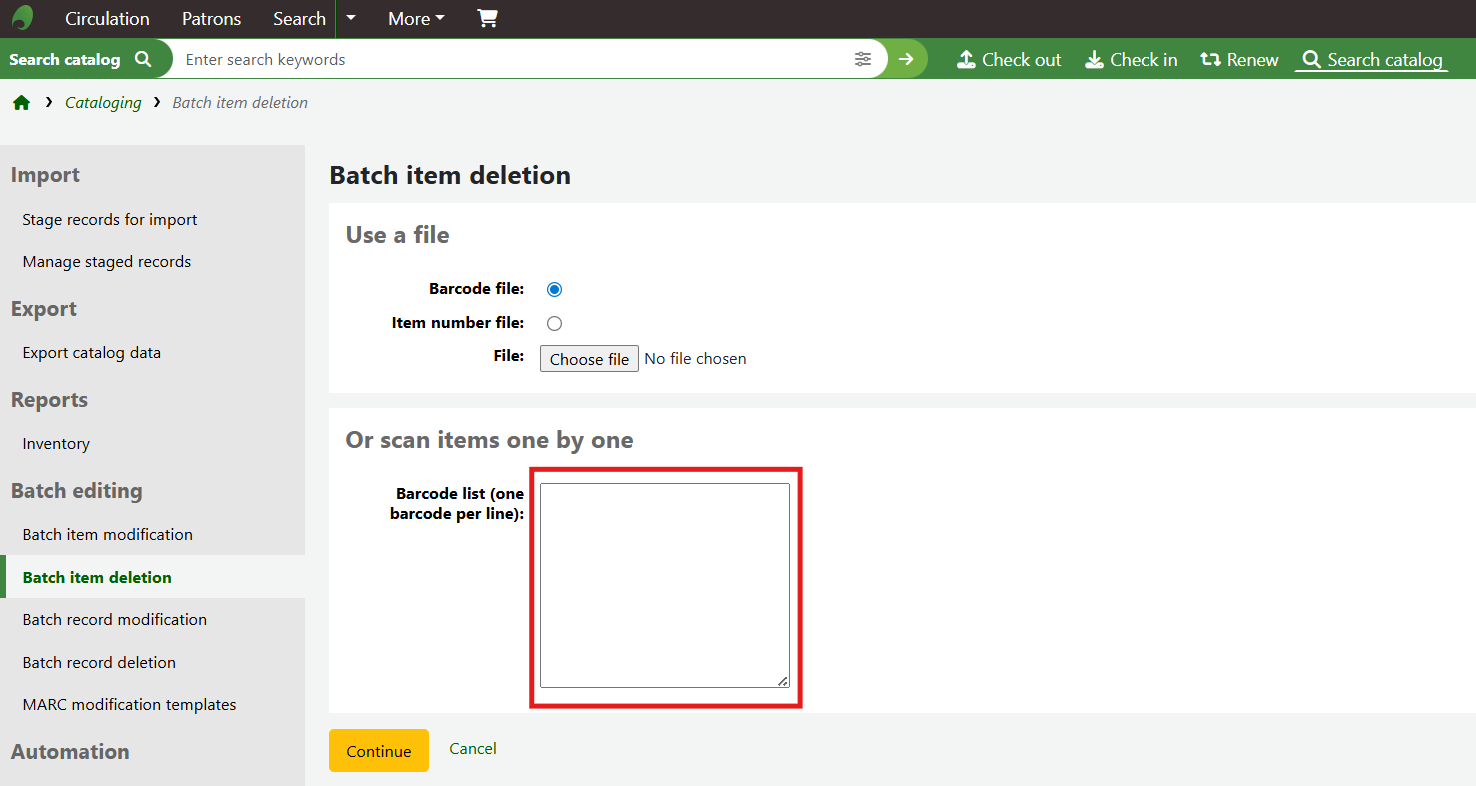The height and width of the screenshot is (786, 1476).
Task: Open the Circulation menu
Action: pyautogui.click(x=107, y=19)
